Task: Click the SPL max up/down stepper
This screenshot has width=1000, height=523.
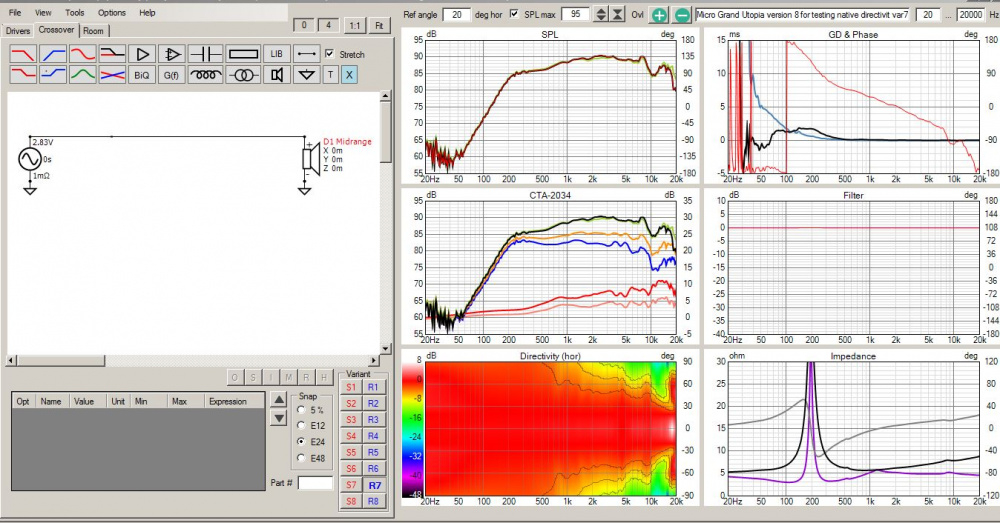Action: pyautogui.click(x=600, y=15)
